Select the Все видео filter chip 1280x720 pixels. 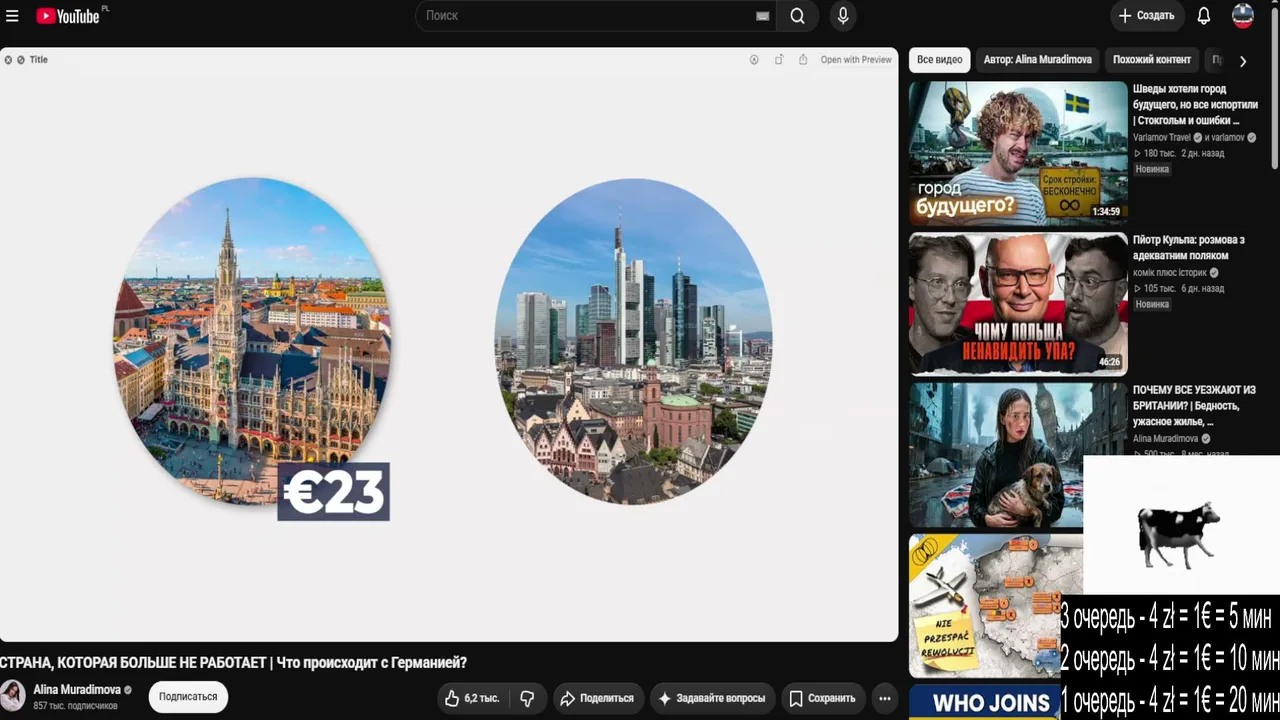tap(940, 60)
